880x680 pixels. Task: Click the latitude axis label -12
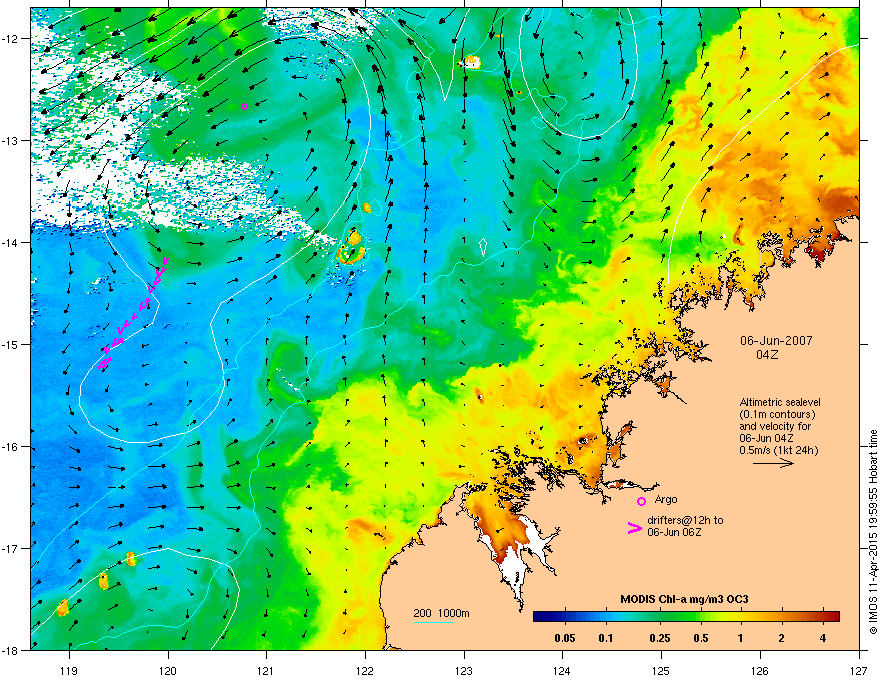coord(10,39)
